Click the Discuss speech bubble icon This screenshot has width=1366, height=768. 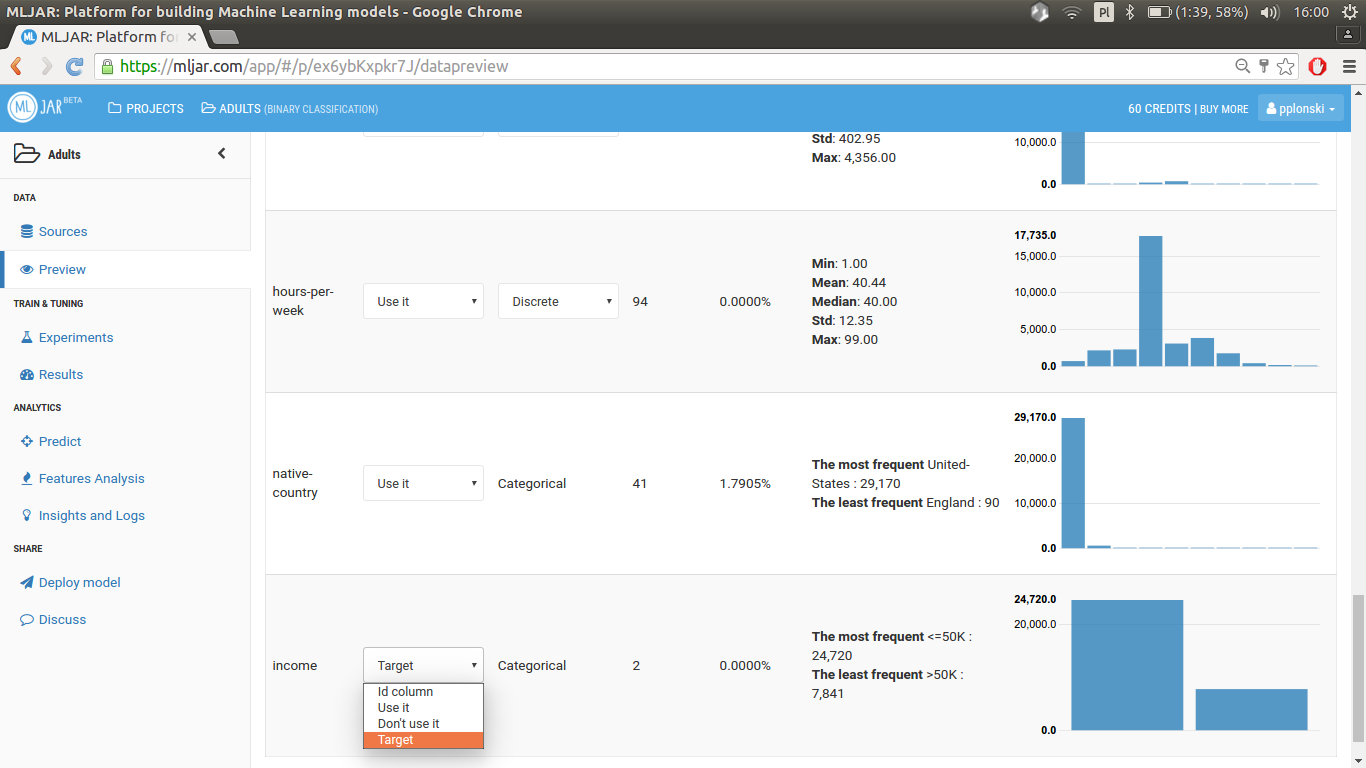pyautogui.click(x=27, y=619)
